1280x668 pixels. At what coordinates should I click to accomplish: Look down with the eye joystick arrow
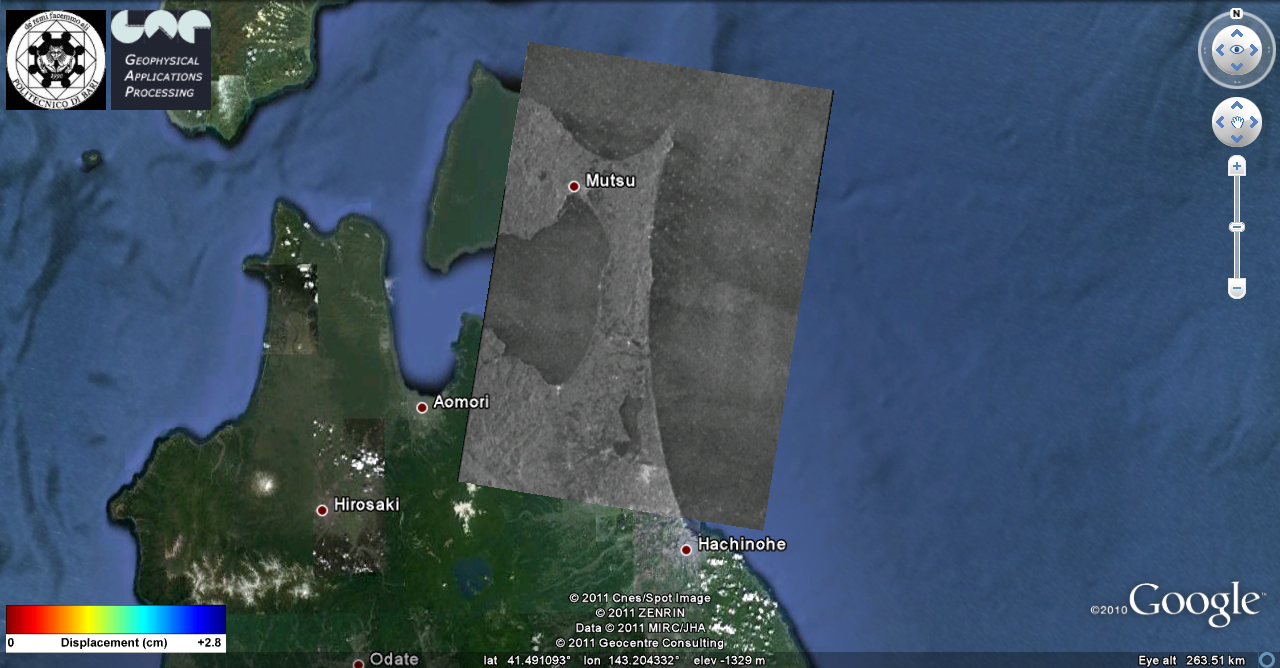pyautogui.click(x=1237, y=67)
